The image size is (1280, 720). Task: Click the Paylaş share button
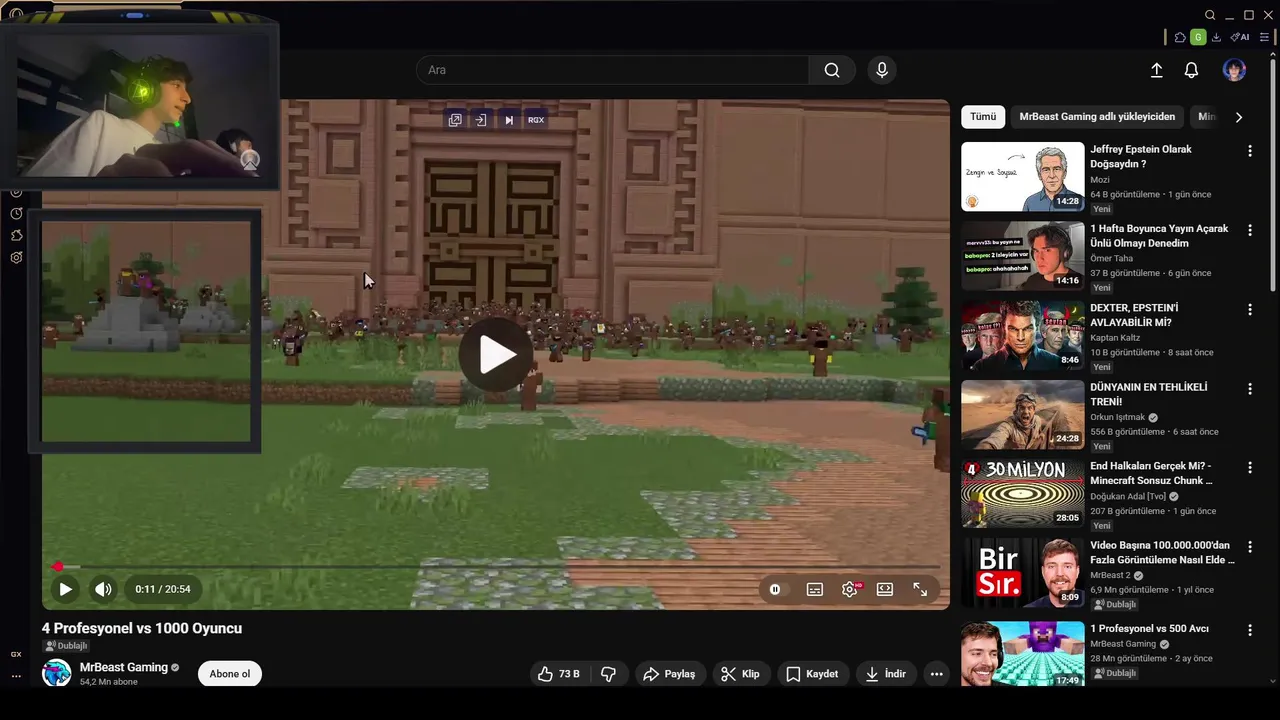pyautogui.click(x=669, y=674)
